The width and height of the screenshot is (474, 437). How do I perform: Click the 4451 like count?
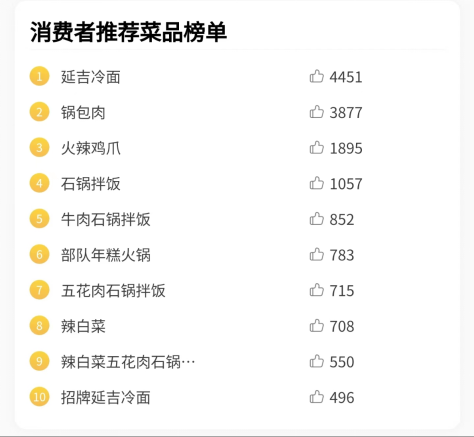click(x=346, y=77)
